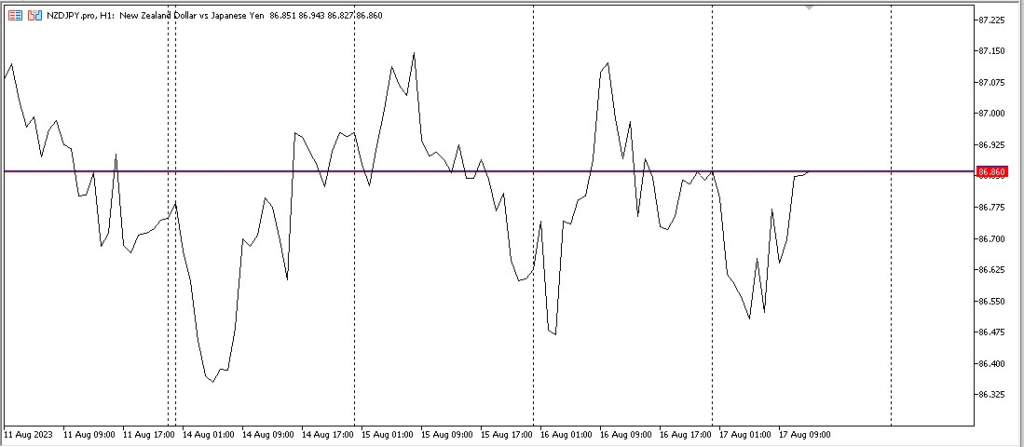Click the 14 Aug 01:00 time label
Screen dimensions: 1024x447
click(x=209, y=435)
